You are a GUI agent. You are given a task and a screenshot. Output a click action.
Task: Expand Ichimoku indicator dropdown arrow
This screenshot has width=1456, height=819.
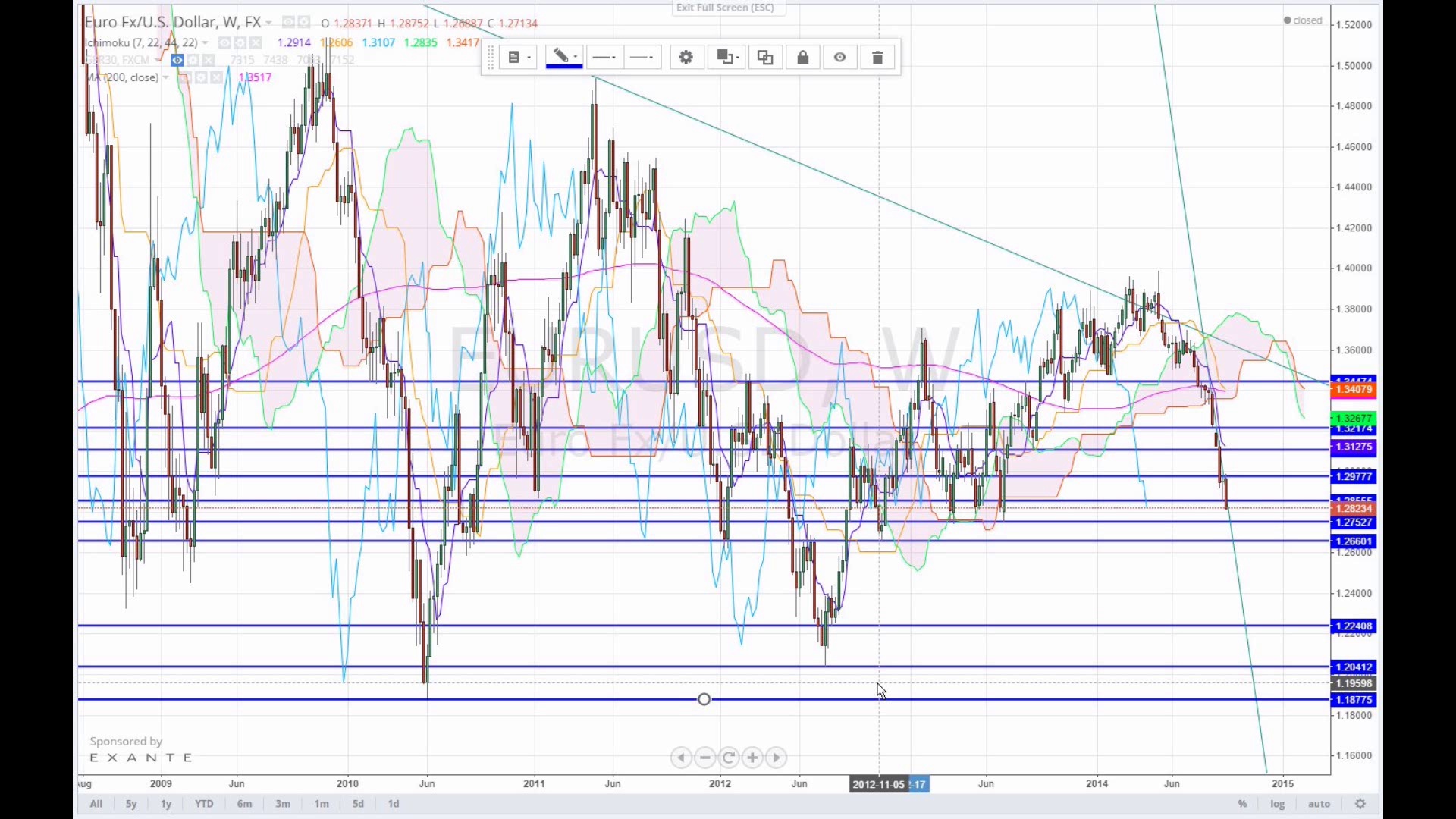(205, 43)
